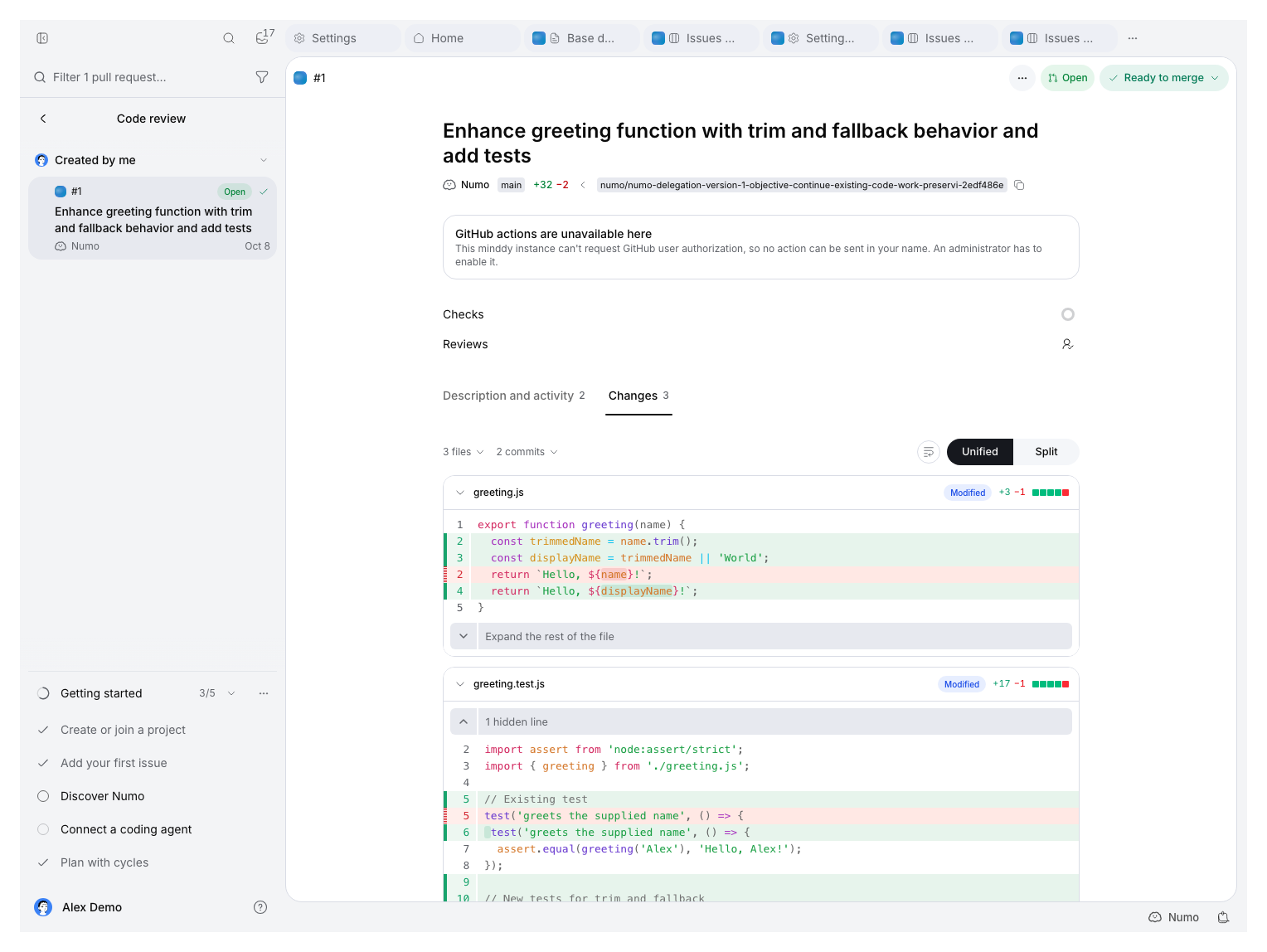
Task: Collapse the left sidebar panel
Action: (x=42, y=38)
